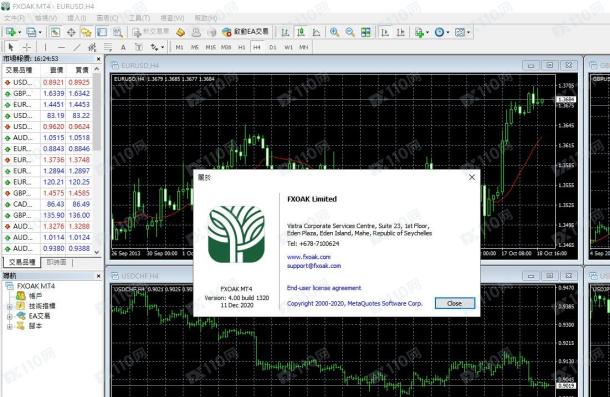The image size is (610, 397).
Task: Zoom in on the chart
Action: tap(334, 32)
